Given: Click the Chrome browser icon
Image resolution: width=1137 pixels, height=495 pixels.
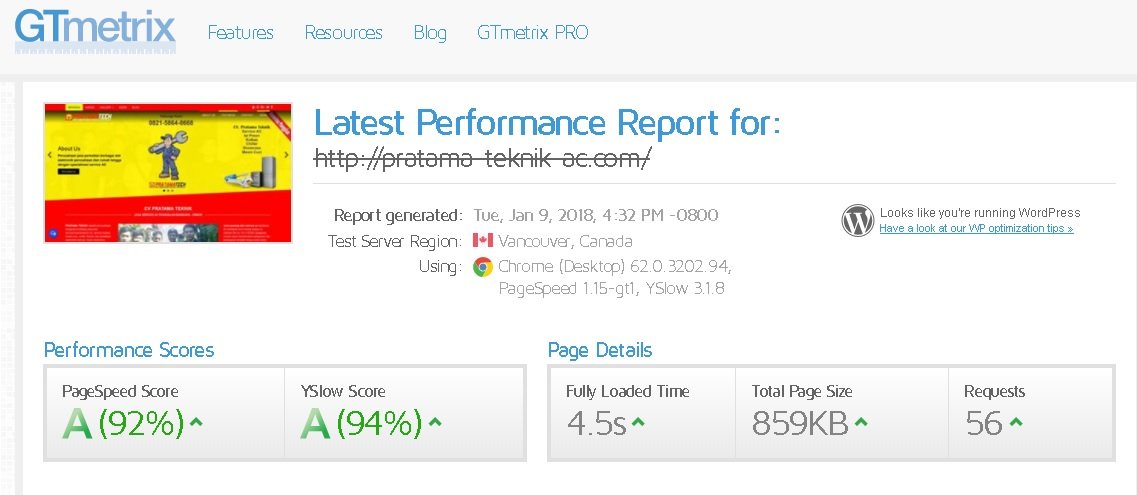Looking at the screenshot, I should pyautogui.click(x=483, y=267).
